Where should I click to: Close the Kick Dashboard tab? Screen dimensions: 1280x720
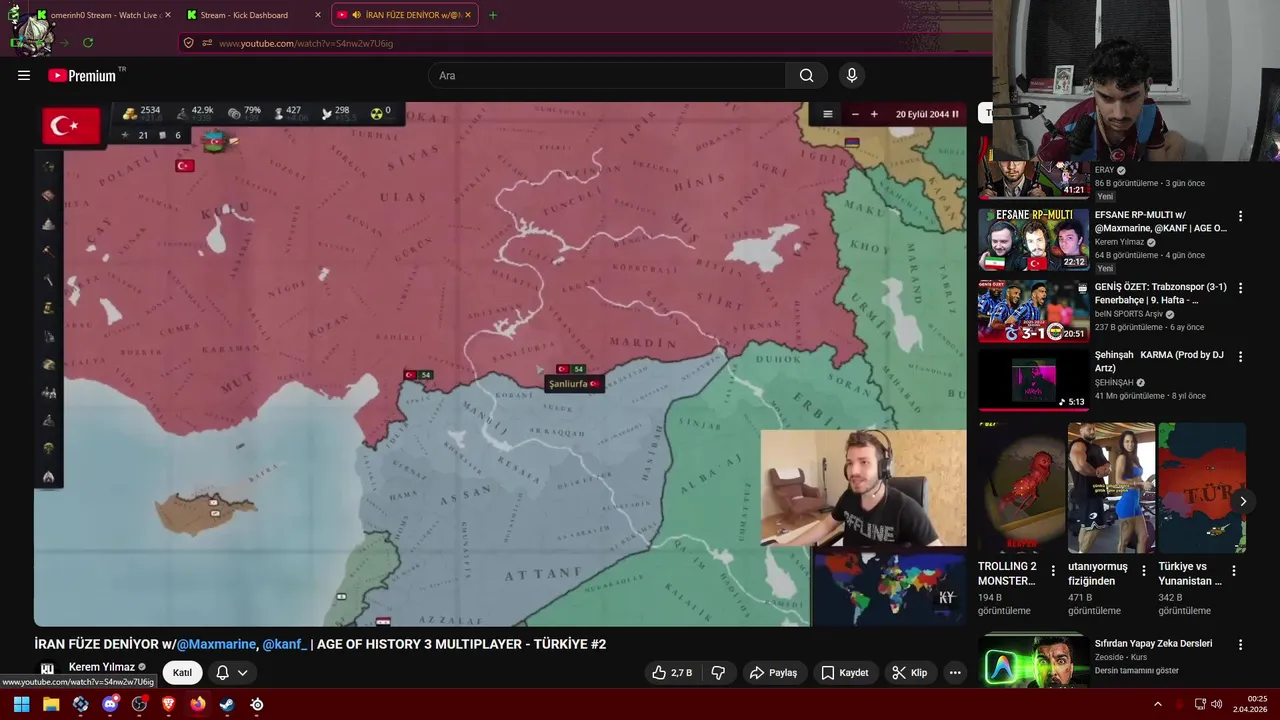tap(318, 15)
